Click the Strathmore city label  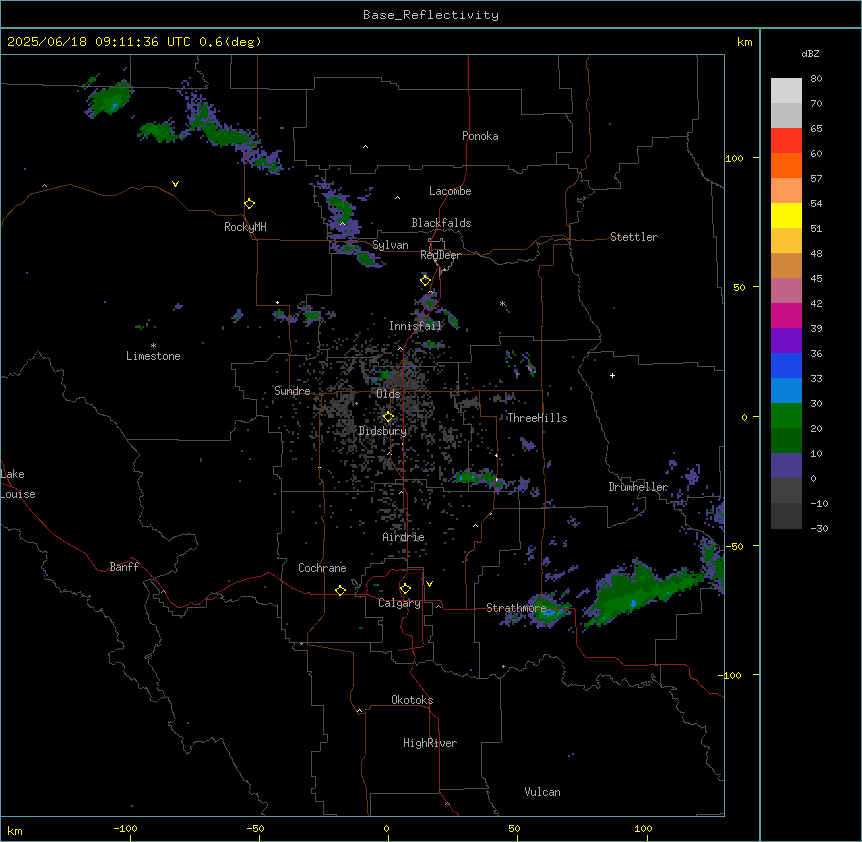[x=516, y=608]
